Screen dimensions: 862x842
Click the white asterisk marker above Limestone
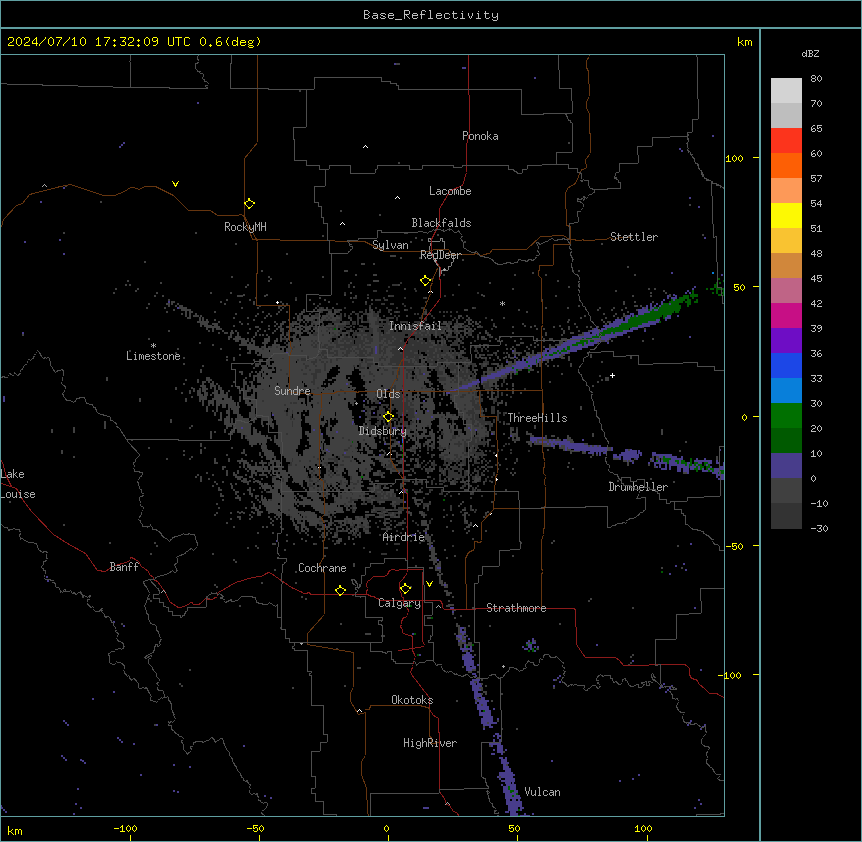[x=153, y=346]
